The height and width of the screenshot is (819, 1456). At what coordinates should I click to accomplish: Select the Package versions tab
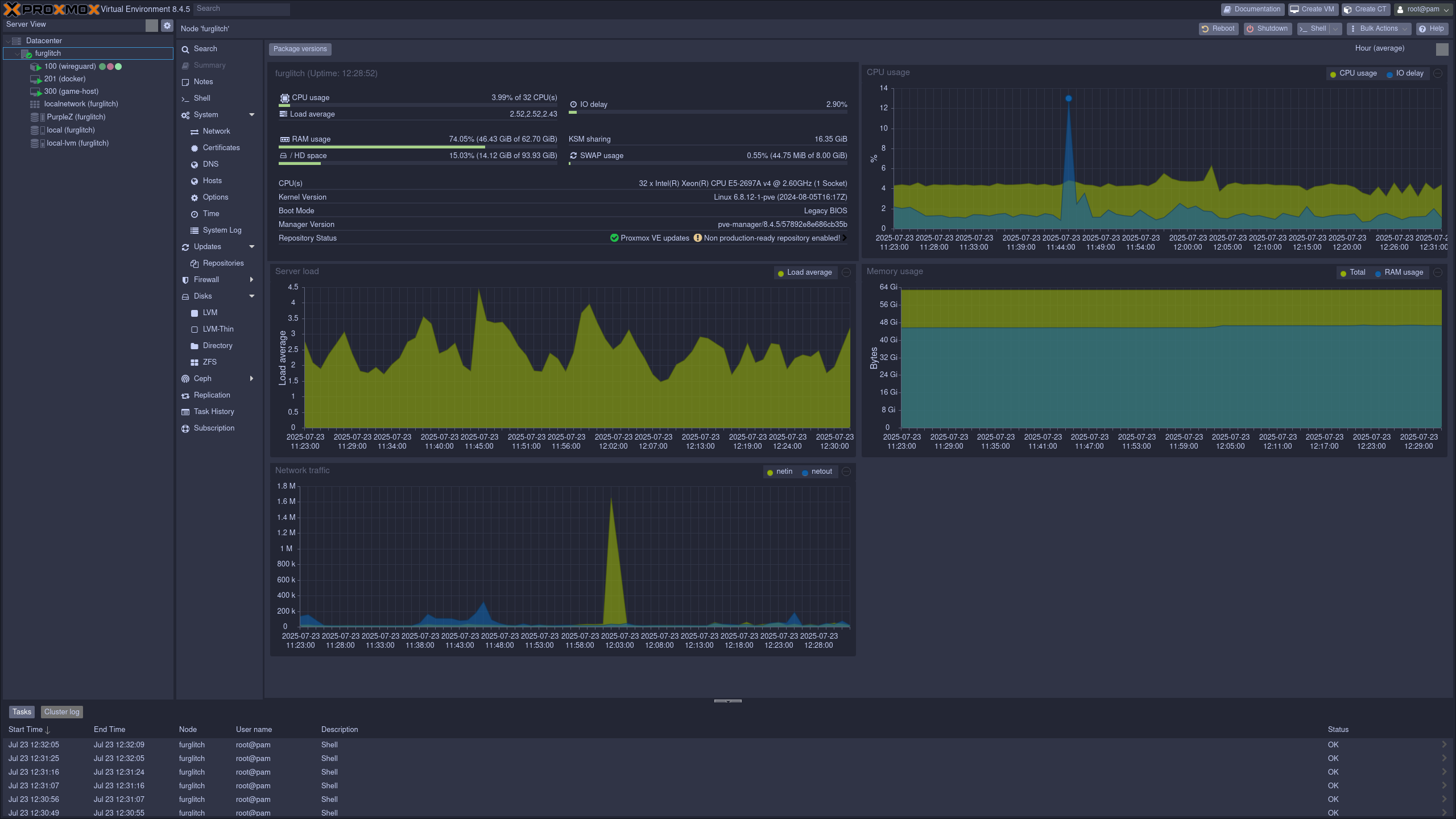pyautogui.click(x=300, y=49)
